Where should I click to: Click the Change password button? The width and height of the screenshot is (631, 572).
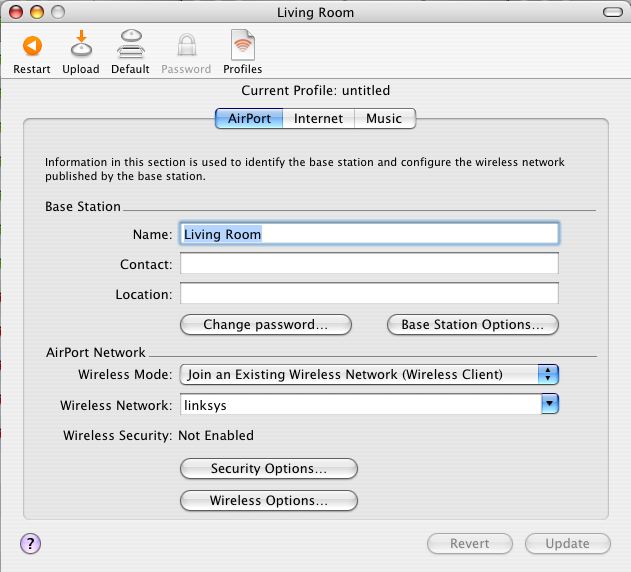click(x=266, y=324)
